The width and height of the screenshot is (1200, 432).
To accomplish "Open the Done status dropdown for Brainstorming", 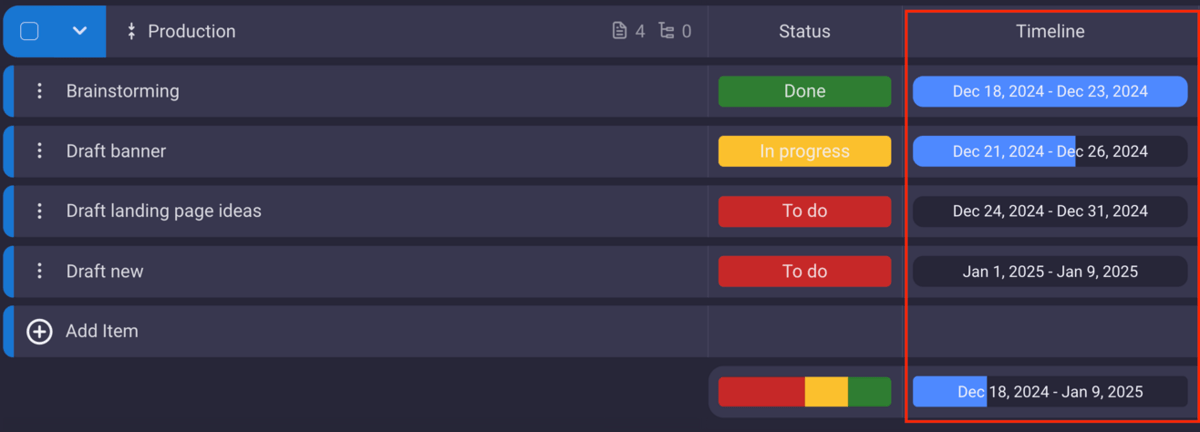I will 804,91.
